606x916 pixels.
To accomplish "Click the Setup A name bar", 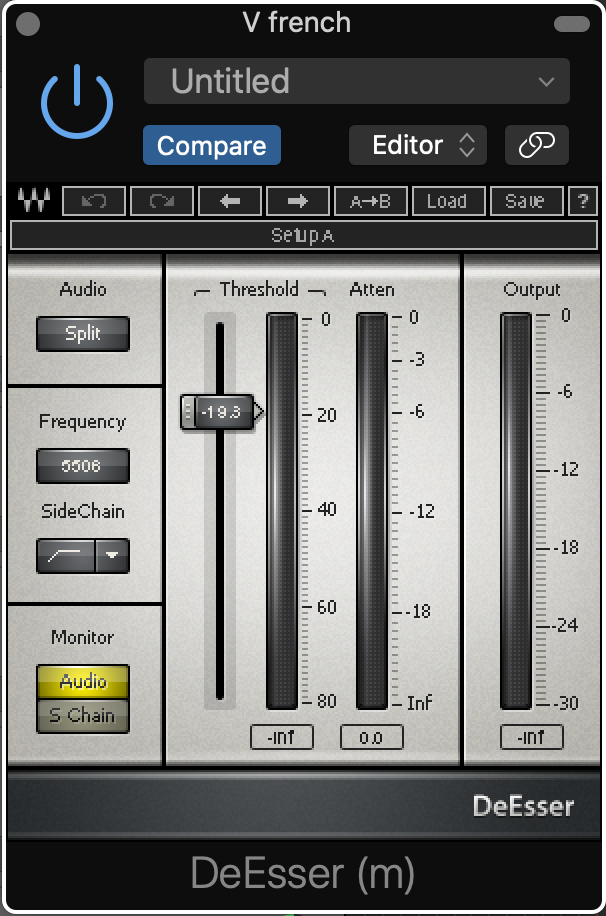I will coord(303,235).
